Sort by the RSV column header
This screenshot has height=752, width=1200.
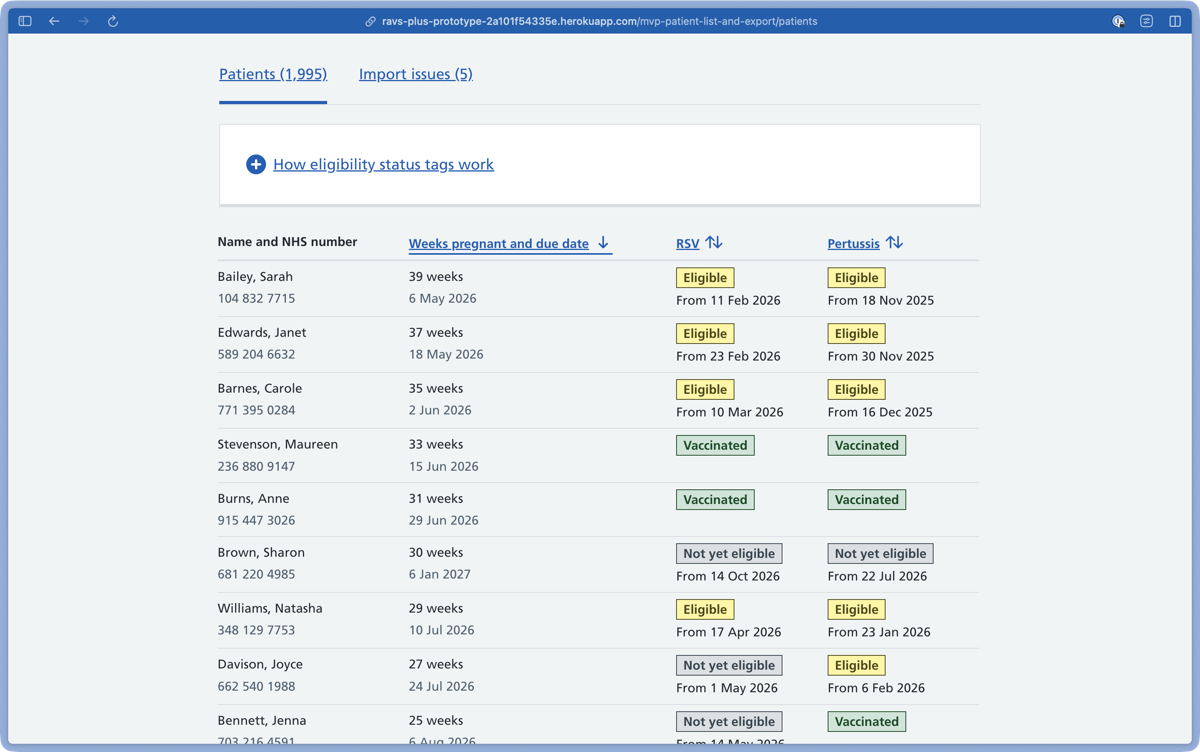click(x=687, y=243)
